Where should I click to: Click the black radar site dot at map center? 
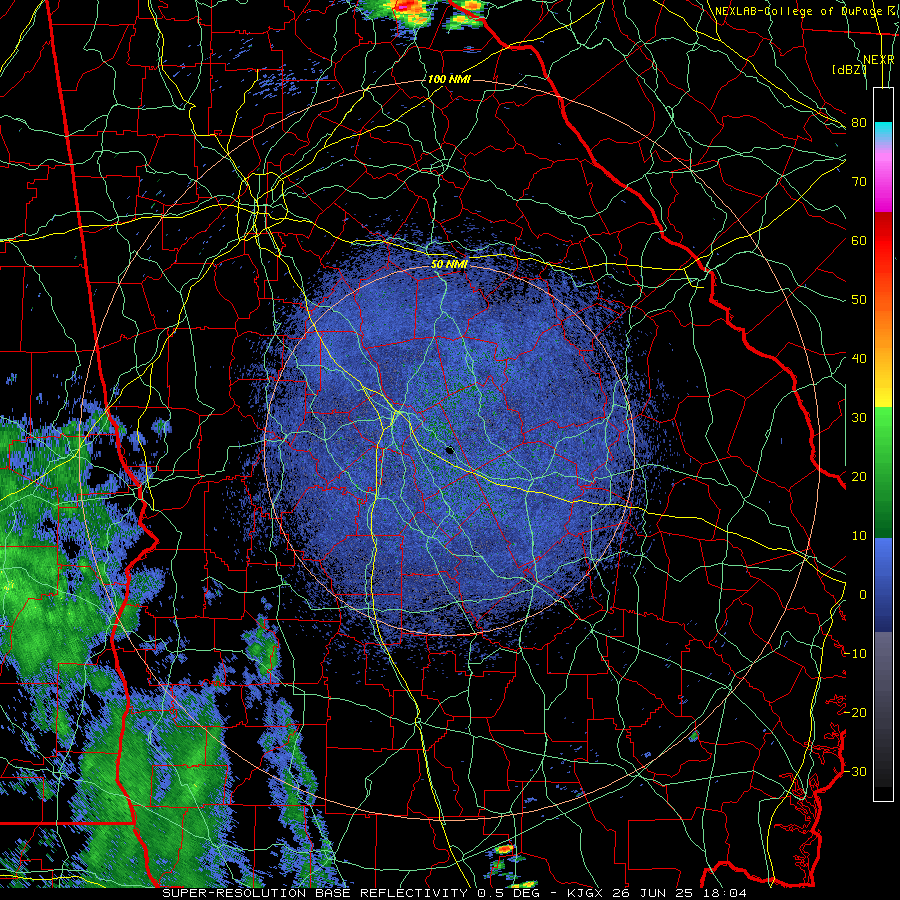450,451
